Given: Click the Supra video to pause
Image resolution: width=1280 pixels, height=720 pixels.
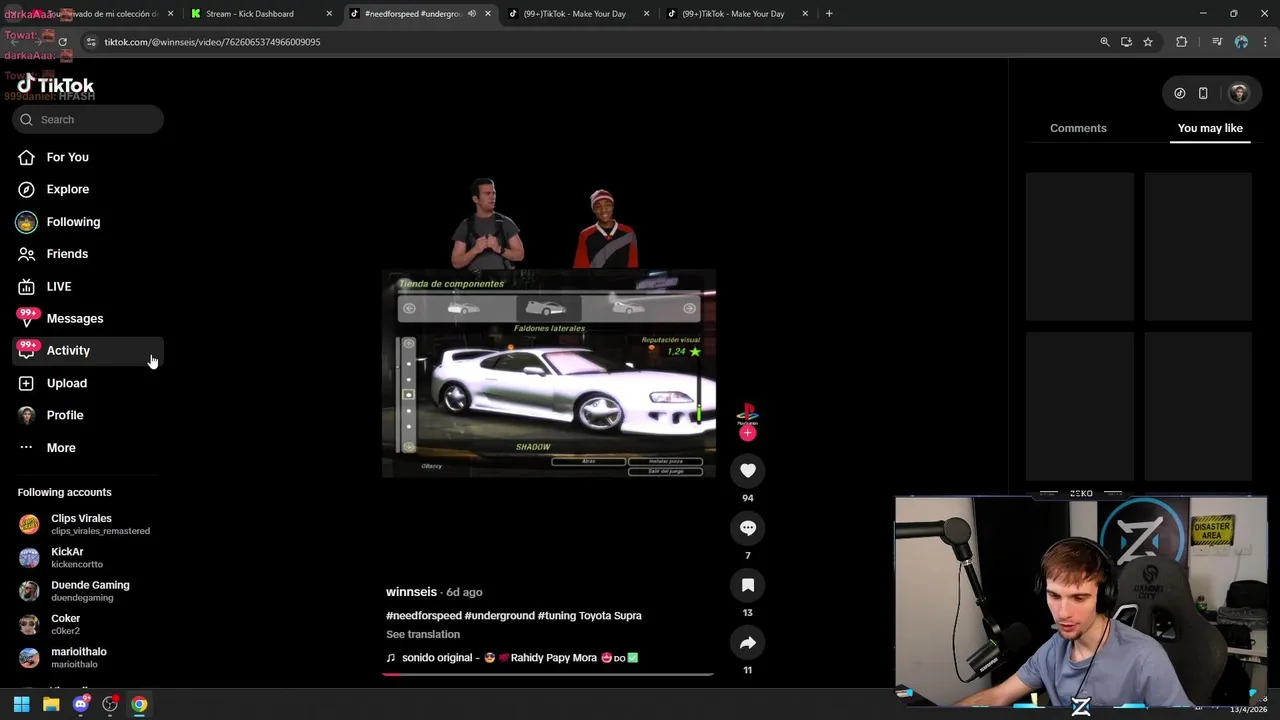Looking at the screenshot, I should pyautogui.click(x=548, y=372).
